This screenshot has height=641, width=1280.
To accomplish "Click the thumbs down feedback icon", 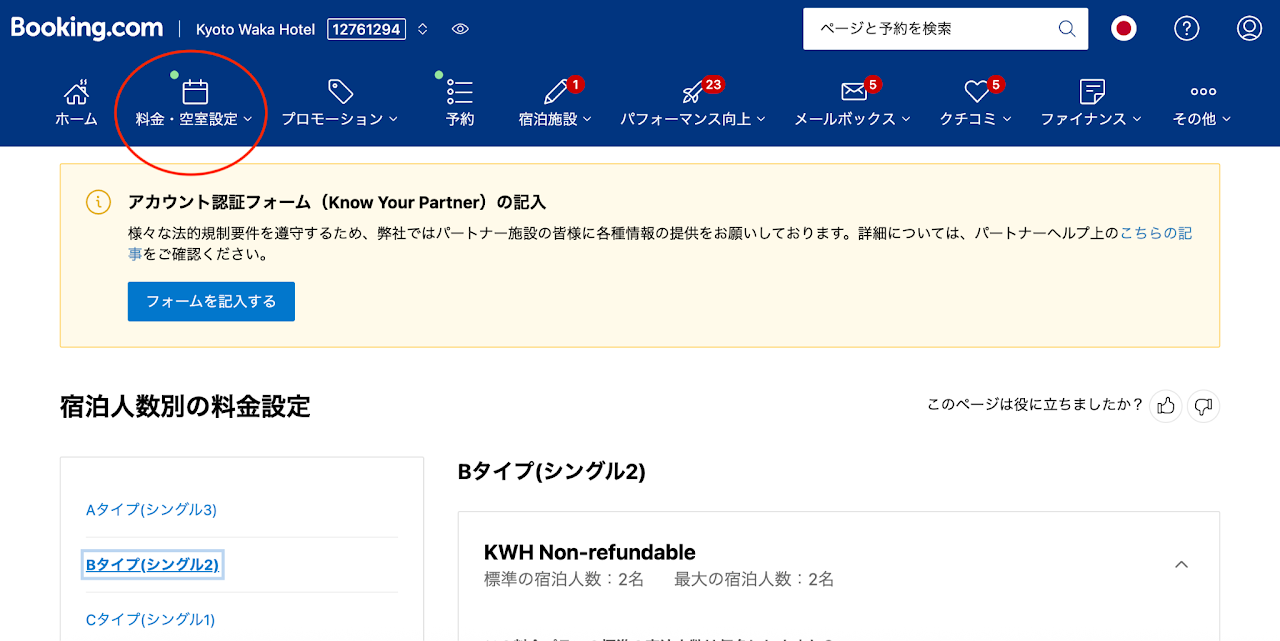I will [1204, 406].
